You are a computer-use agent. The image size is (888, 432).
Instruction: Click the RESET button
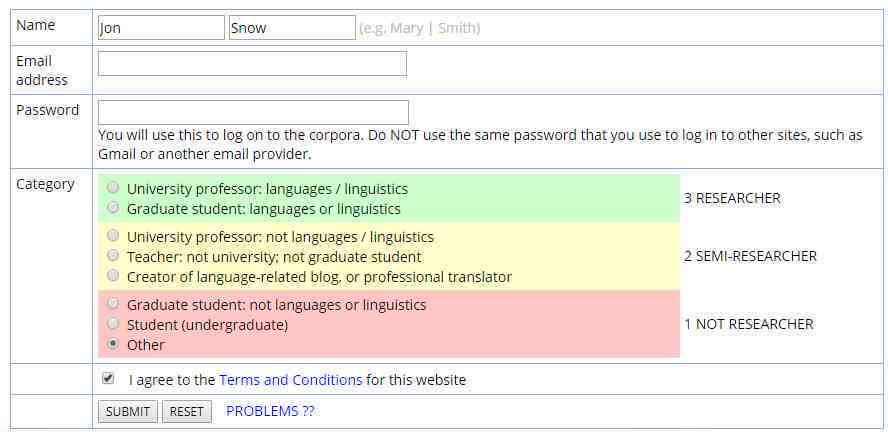187,412
